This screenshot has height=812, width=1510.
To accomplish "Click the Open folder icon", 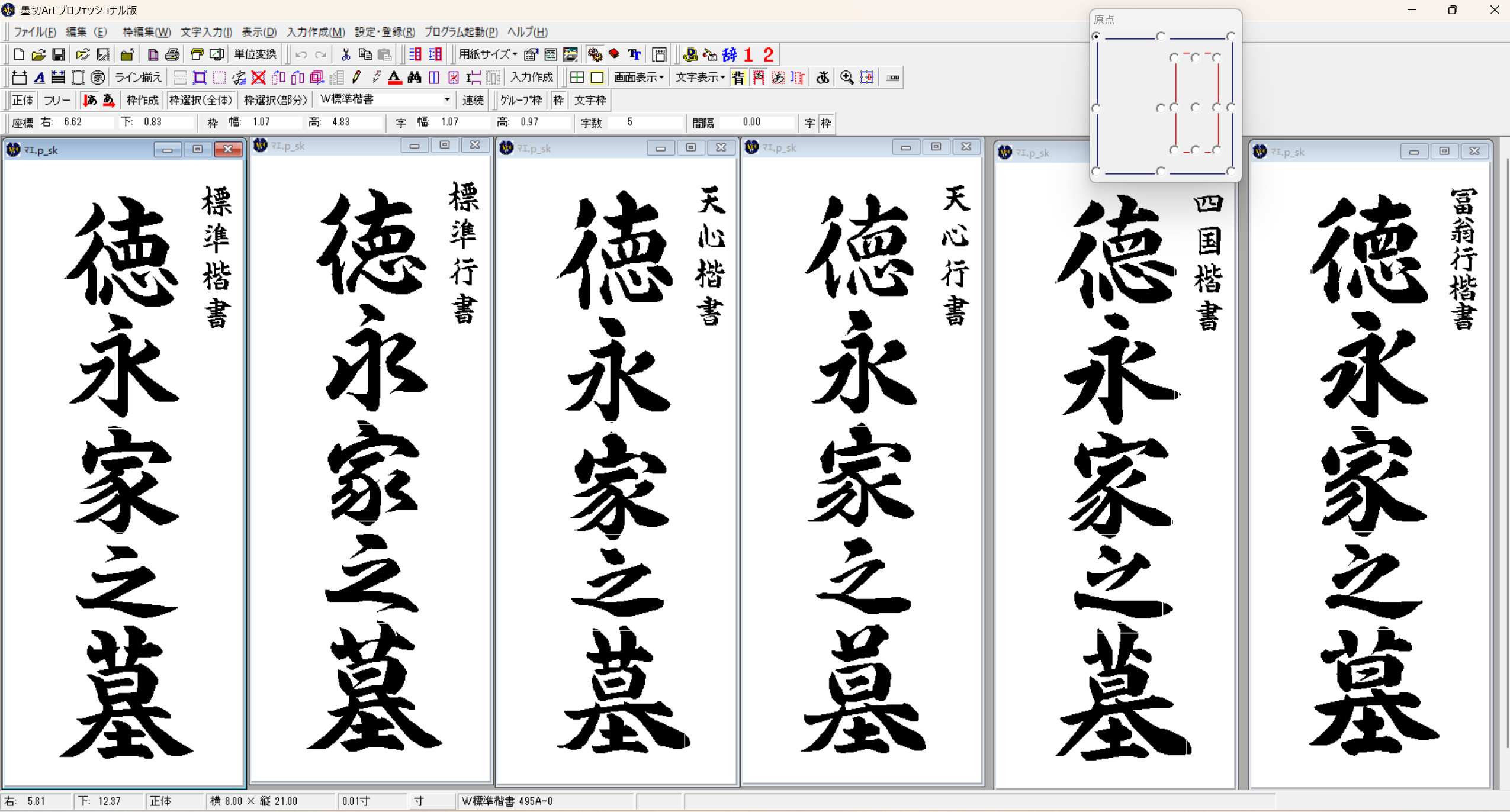I will point(38,54).
